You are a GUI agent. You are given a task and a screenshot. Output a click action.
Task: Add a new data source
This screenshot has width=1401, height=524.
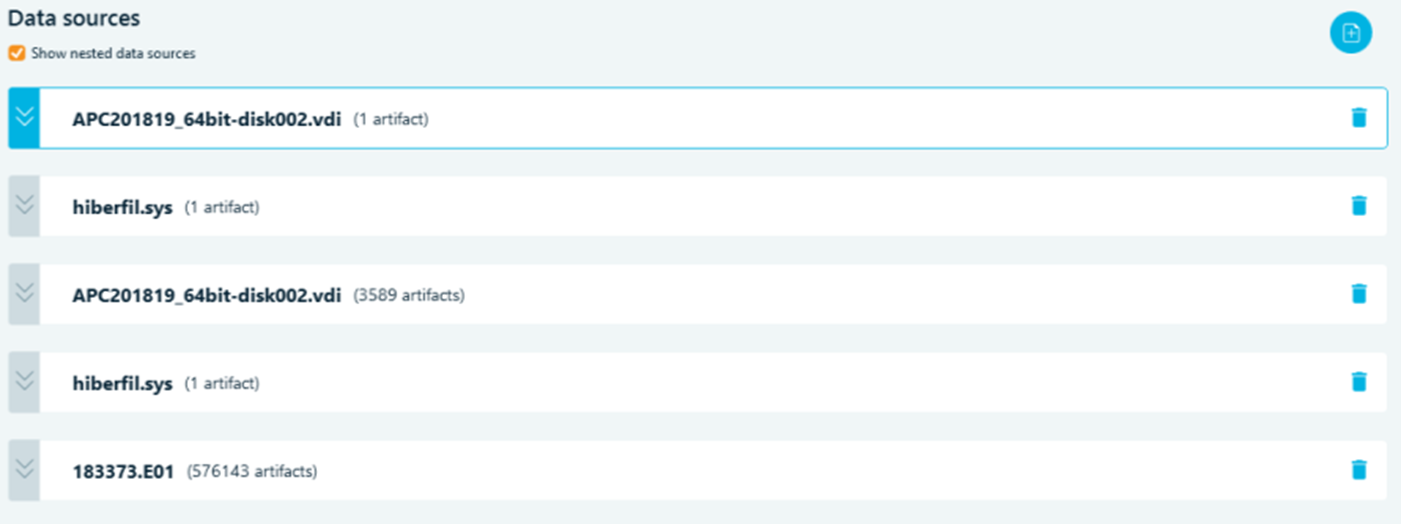pyautogui.click(x=1350, y=33)
